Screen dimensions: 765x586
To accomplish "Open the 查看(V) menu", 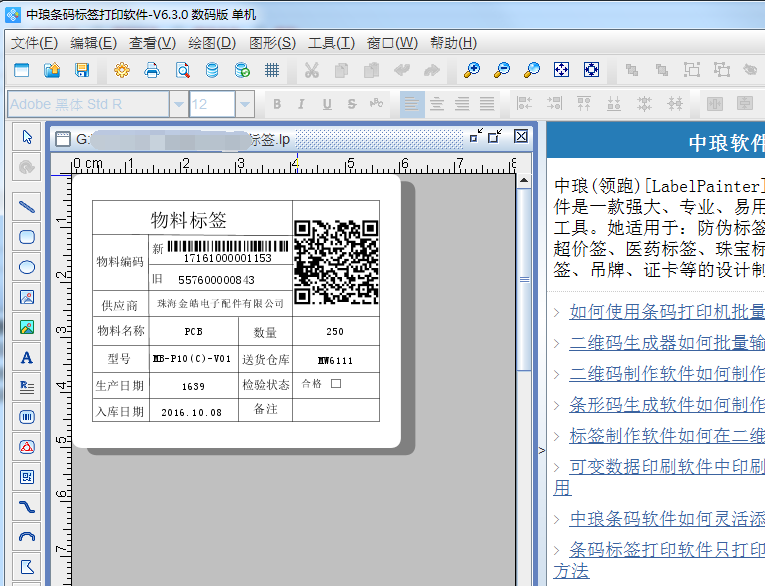I will (x=152, y=43).
